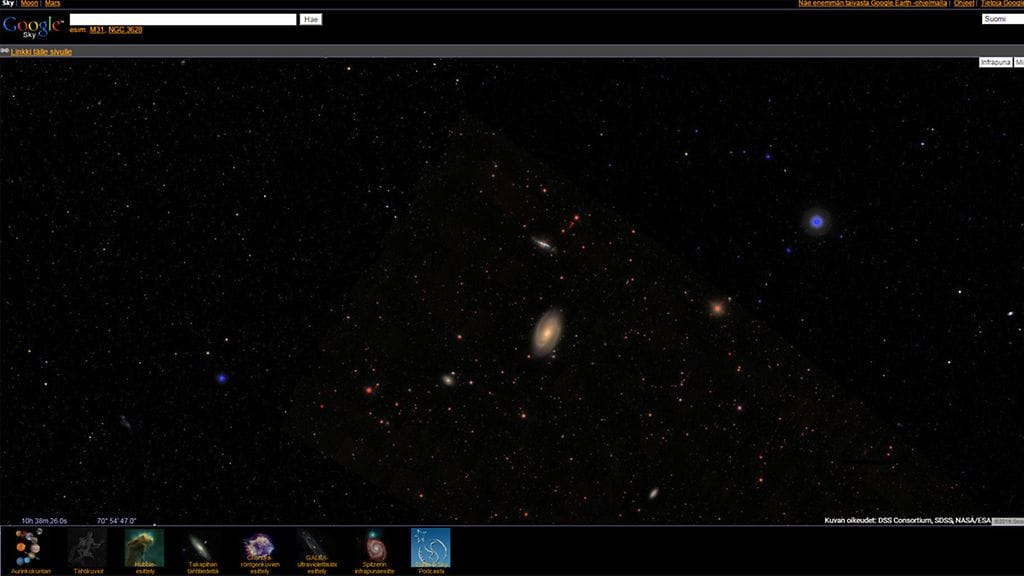1024x576 pixels.
Task: Click the large central galaxy in the sky map
Action: pyautogui.click(x=547, y=333)
